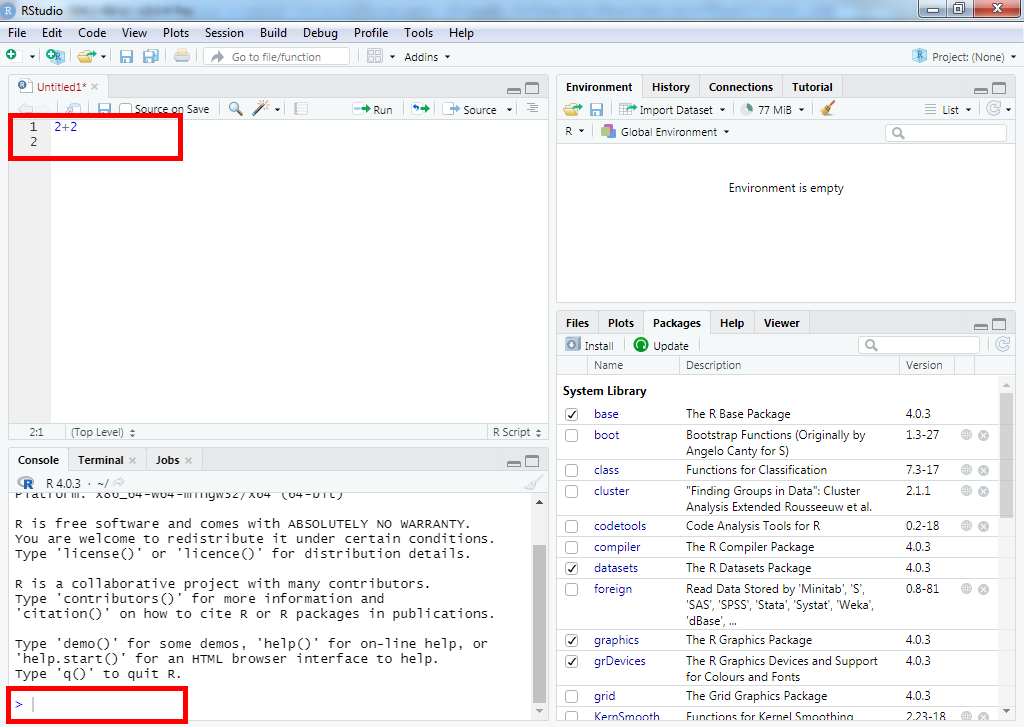Uncheck the datasets package checkbox
Screen dimensions: 1024x727
[x=571, y=568]
